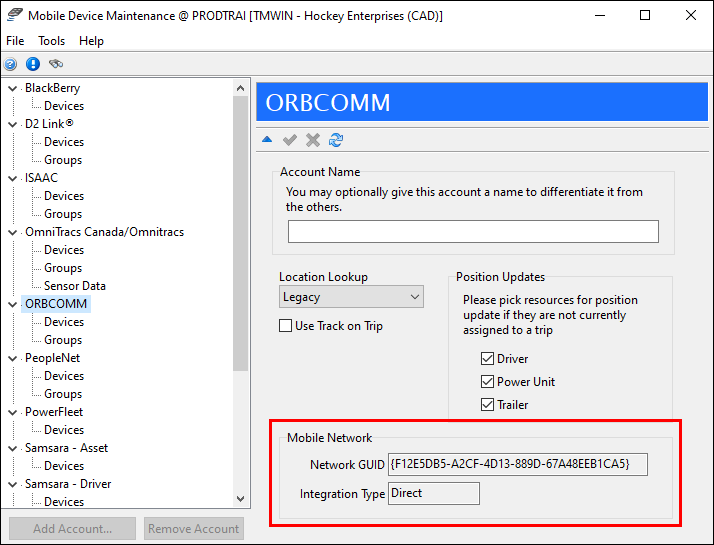The height and width of the screenshot is (545, 714).
Task: Click the blue up-arrow icon under ORBCOMM
Action: [x=267, y=140]
